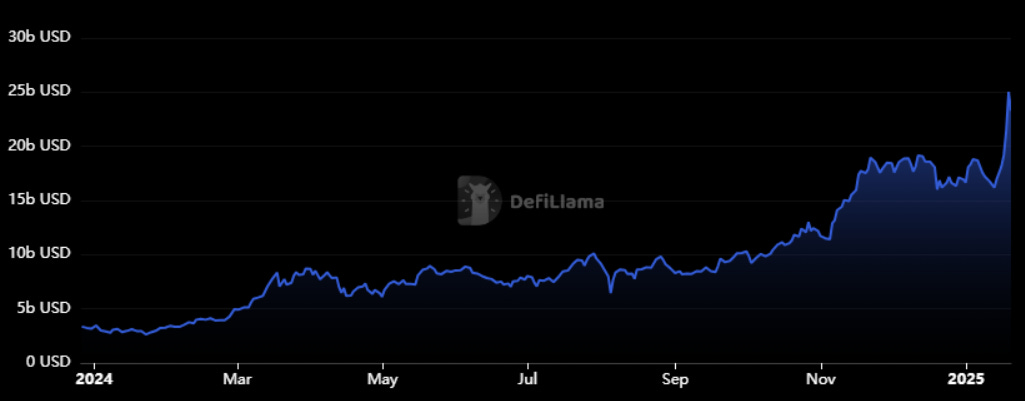Click the chart peak near 25b USD
The width and height of the screenshot is (1025, 401).
(1009, 93)
